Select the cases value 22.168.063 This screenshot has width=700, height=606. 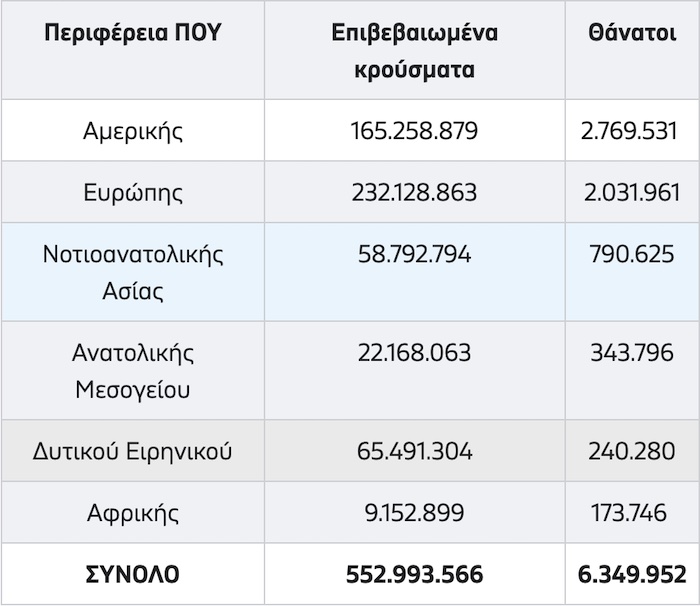pyautogui.click(x=414, y=353)
